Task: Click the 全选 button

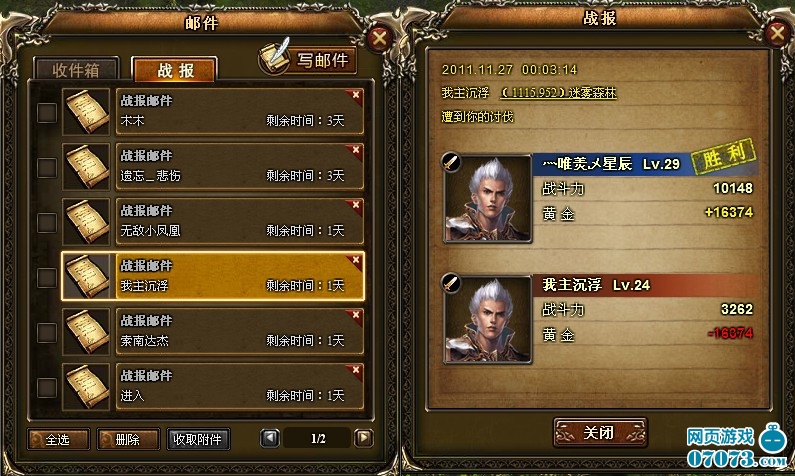Action: 58,439
